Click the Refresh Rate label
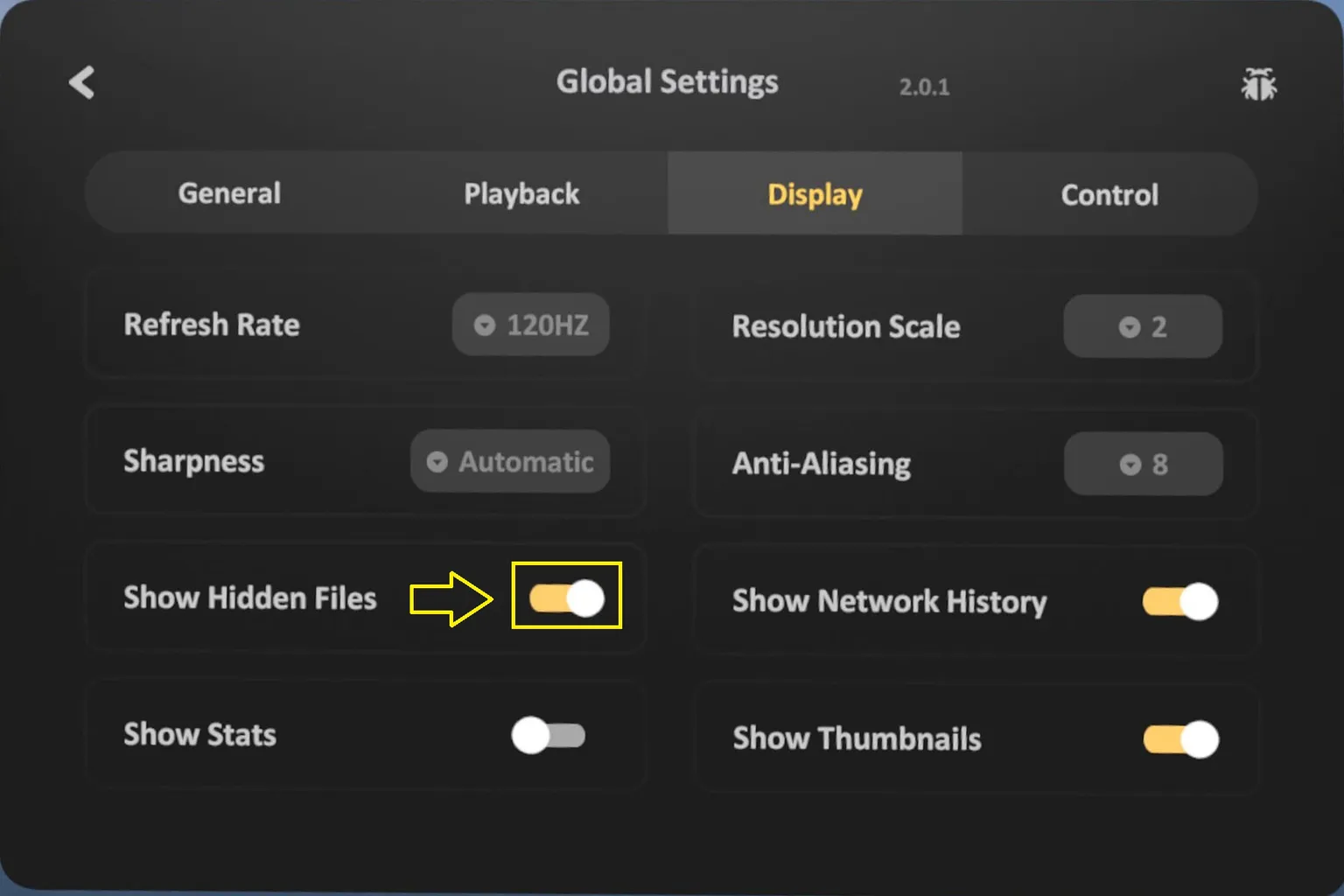The width and height of the screenshot is (1344, 896). pos(212,325)
